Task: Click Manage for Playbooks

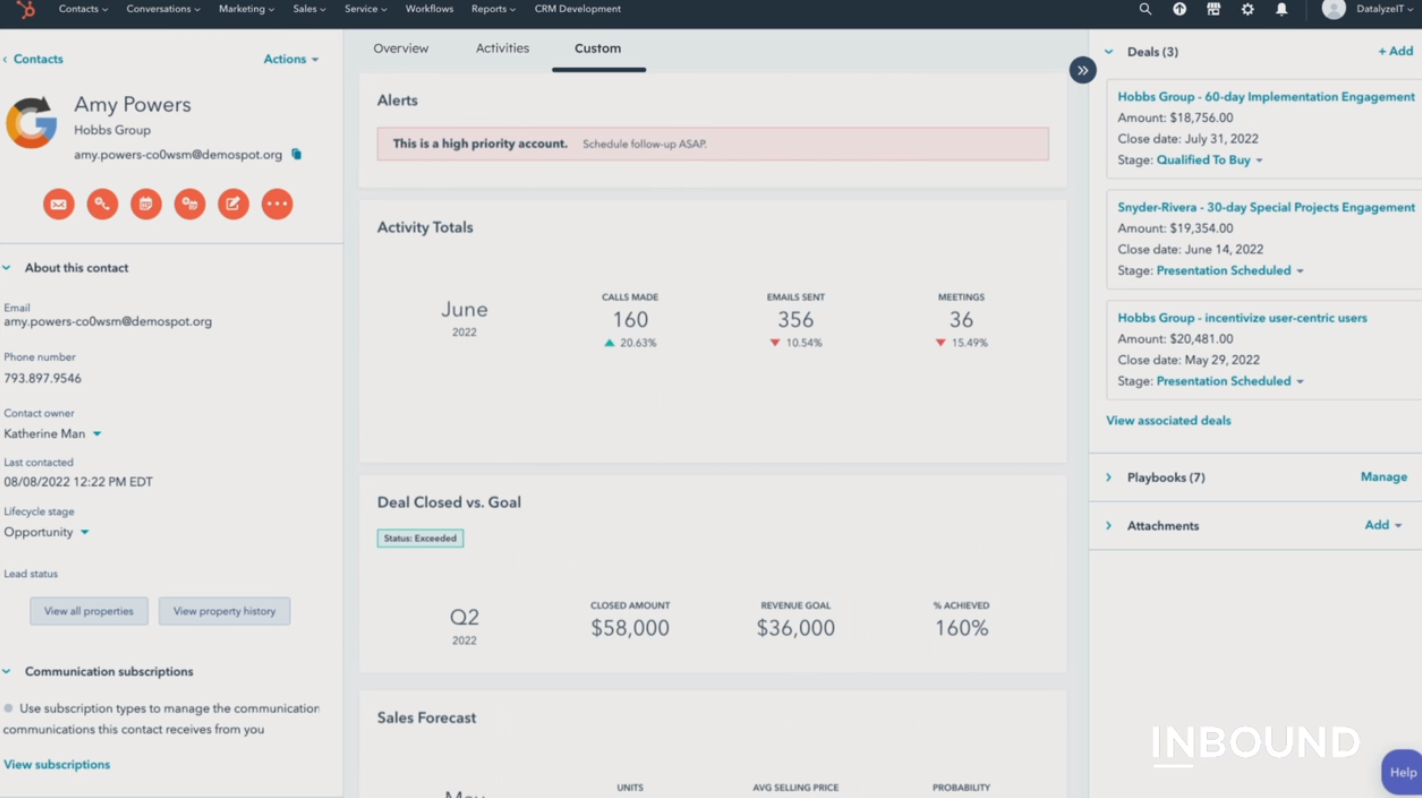Action: (1383, 477)
